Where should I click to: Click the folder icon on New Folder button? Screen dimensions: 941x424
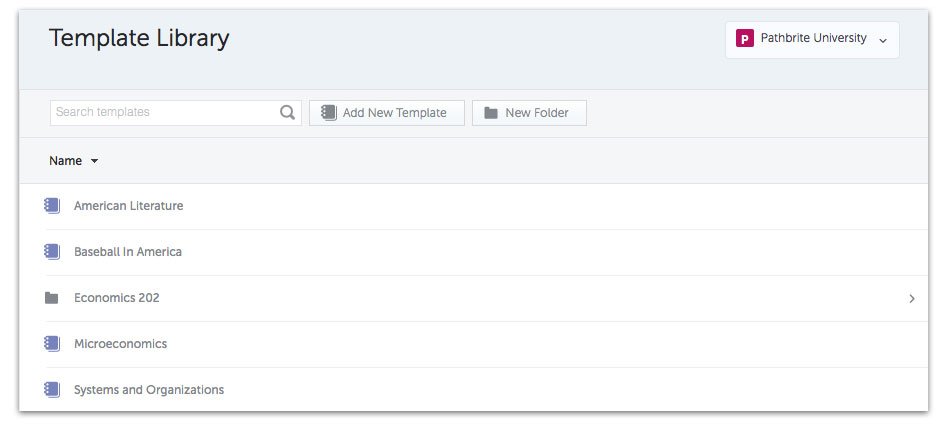coord(491,113)
